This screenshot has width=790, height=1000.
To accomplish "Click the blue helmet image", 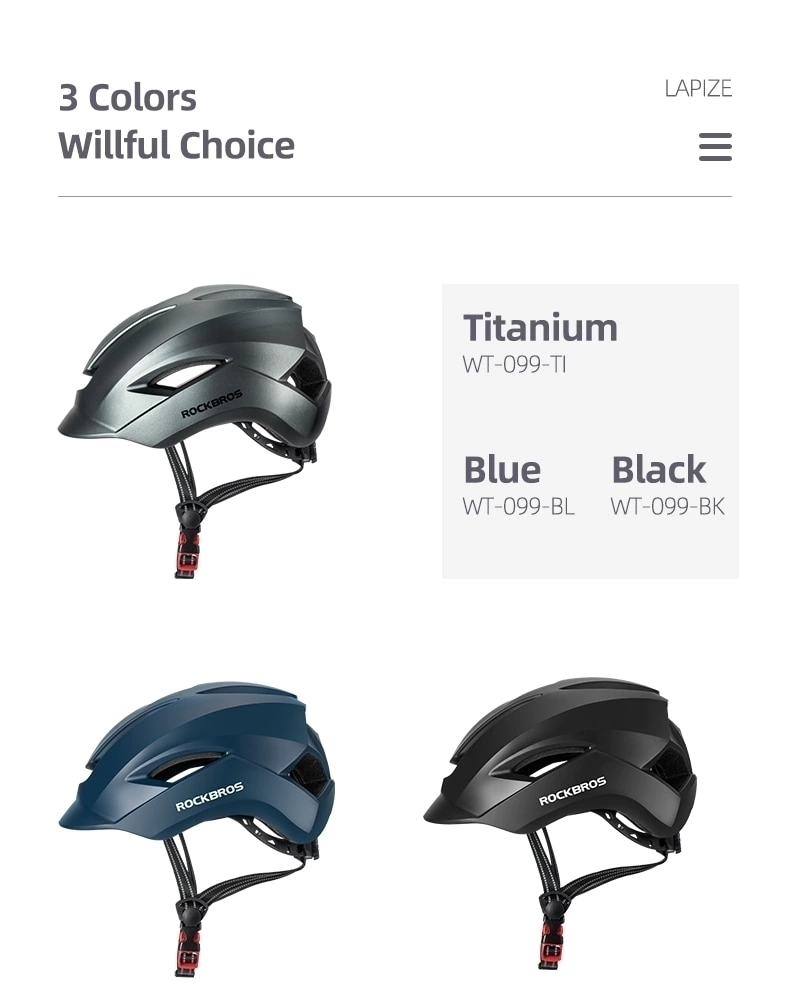I will [x=196, y=828].
